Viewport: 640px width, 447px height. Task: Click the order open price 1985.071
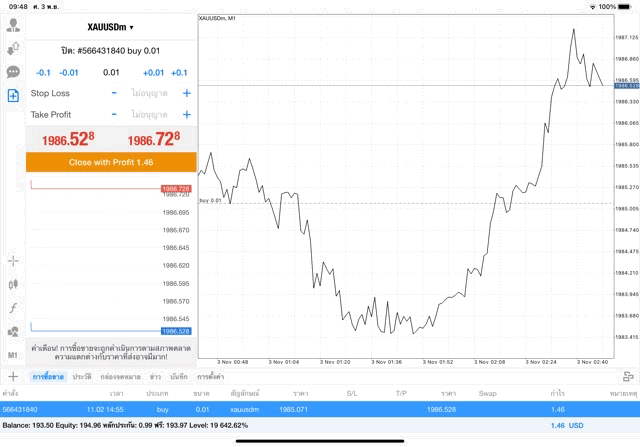pos(293,409)
